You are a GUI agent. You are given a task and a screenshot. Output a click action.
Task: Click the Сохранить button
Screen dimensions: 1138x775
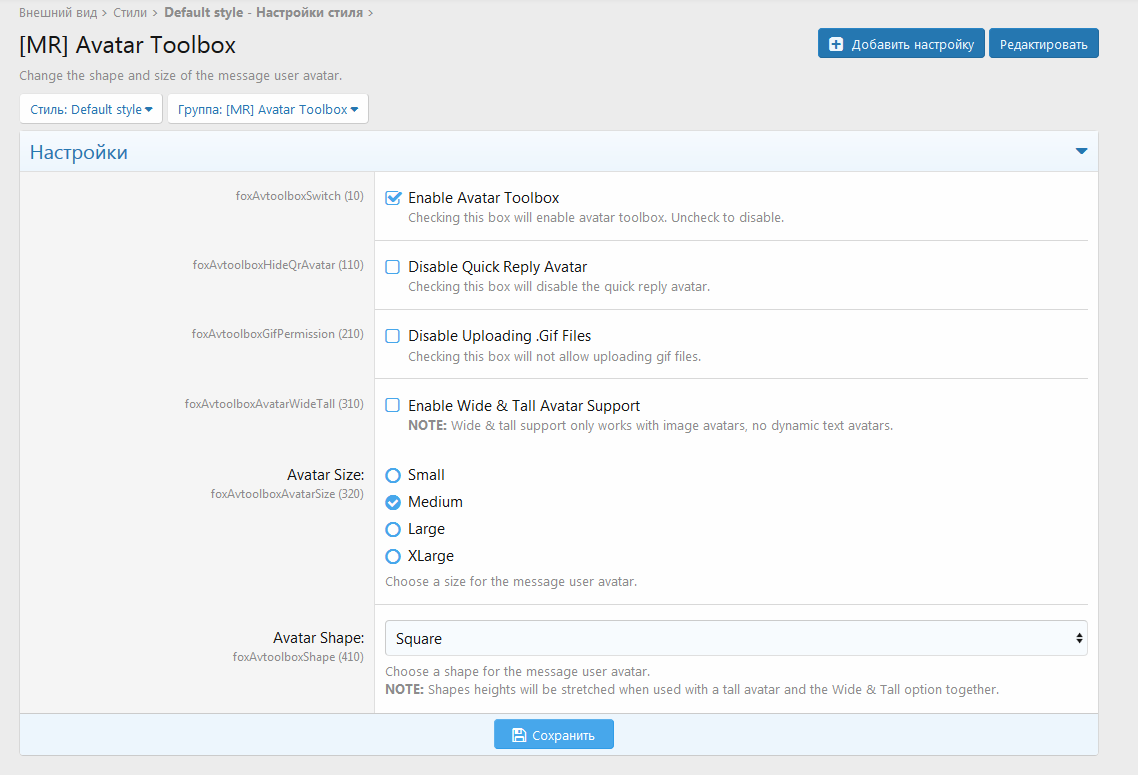coord(554,735)
